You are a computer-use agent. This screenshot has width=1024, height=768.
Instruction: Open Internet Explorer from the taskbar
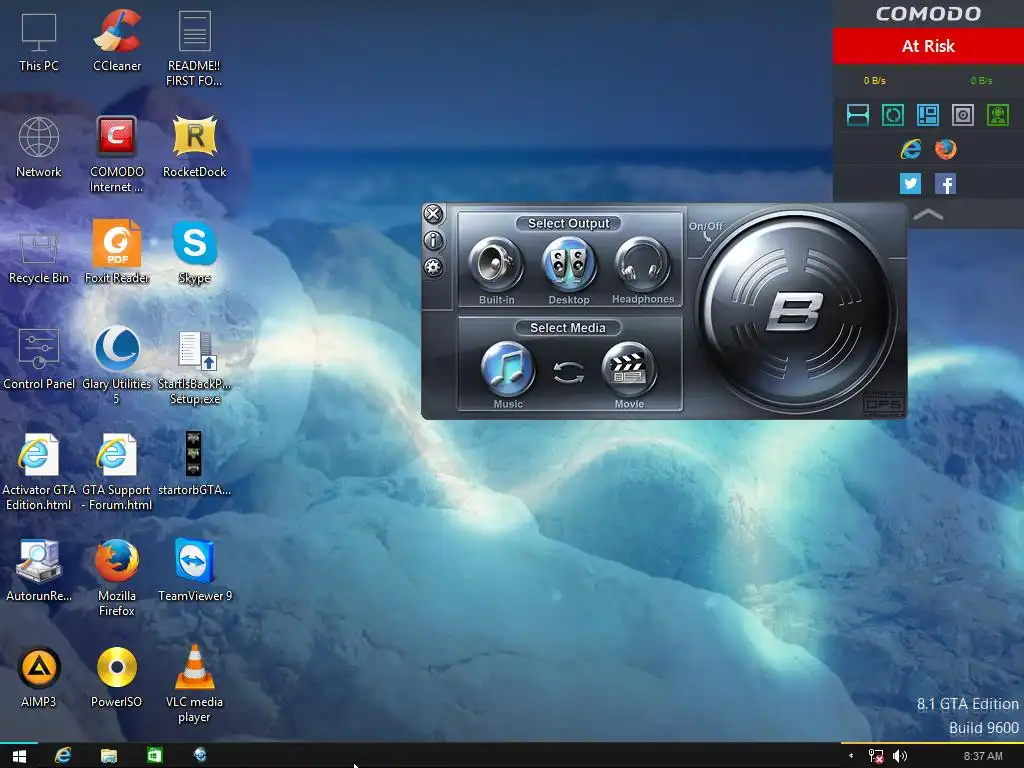point(63,756)
